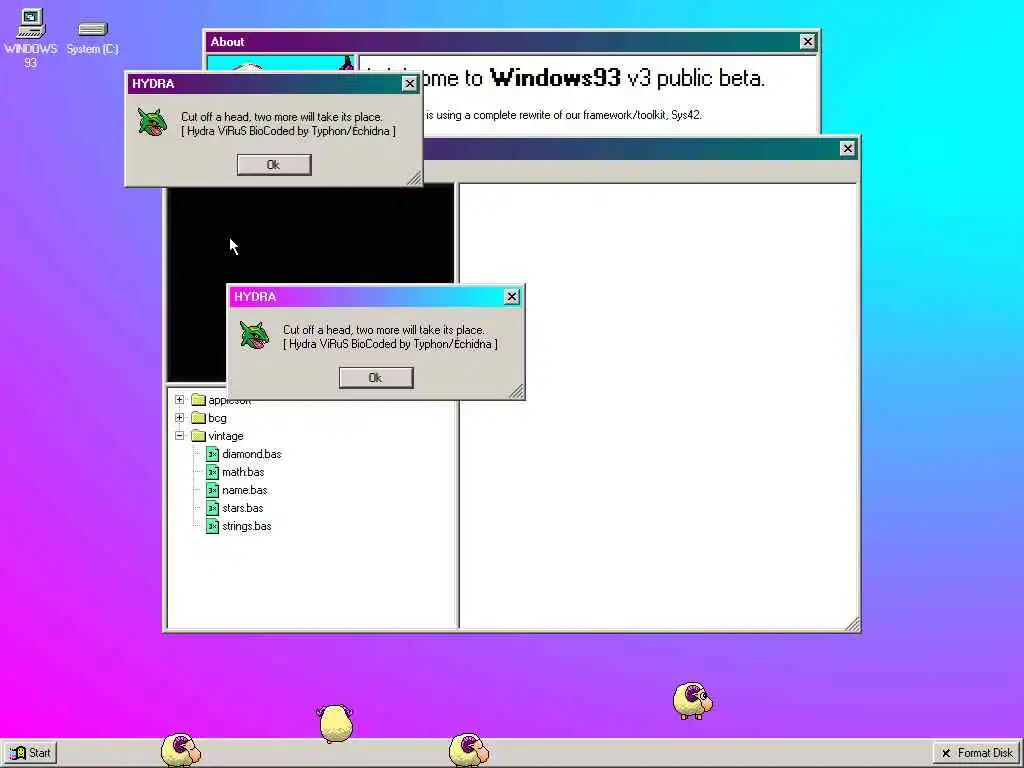Click the sheep nearest the Start button
1024x768 pixels.
181,750
